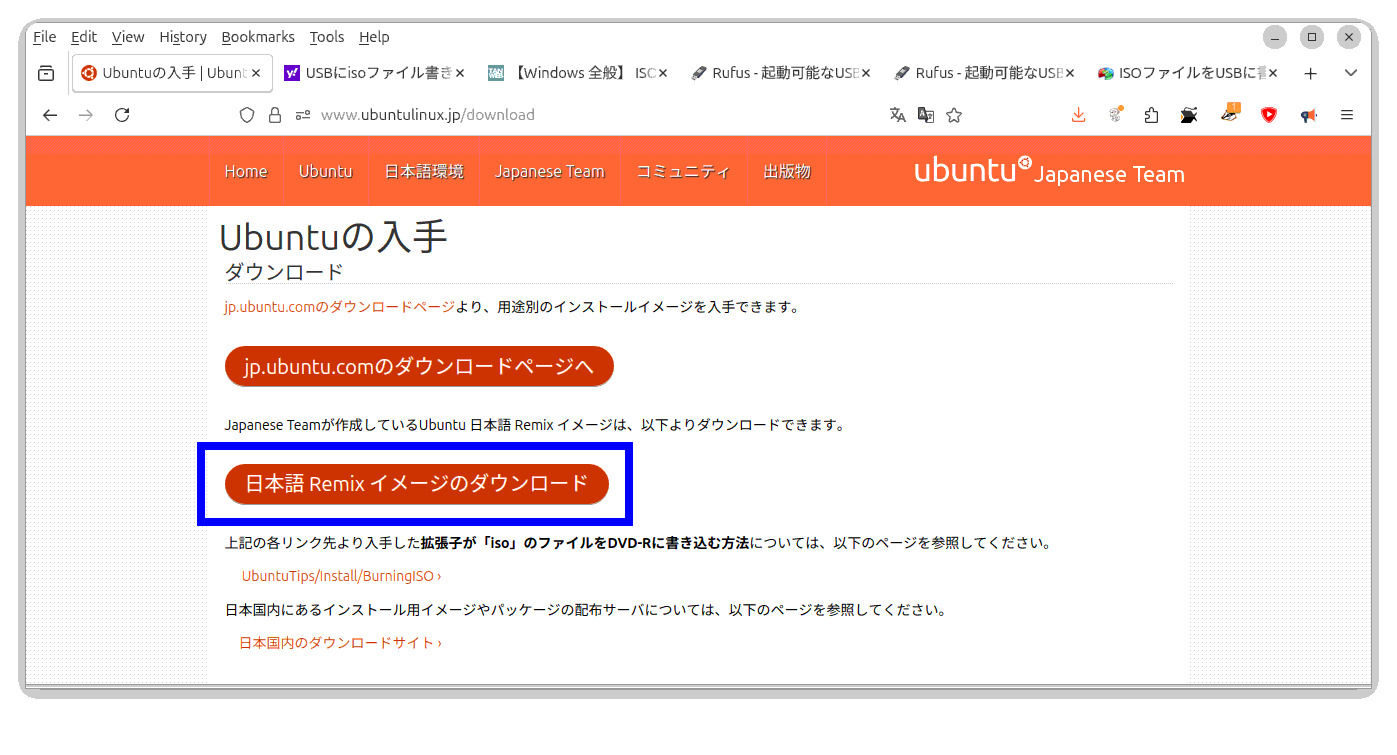This screenshot has width=1397, height=755.
Task: Open the Tools menu
Action: coord(327,37)
